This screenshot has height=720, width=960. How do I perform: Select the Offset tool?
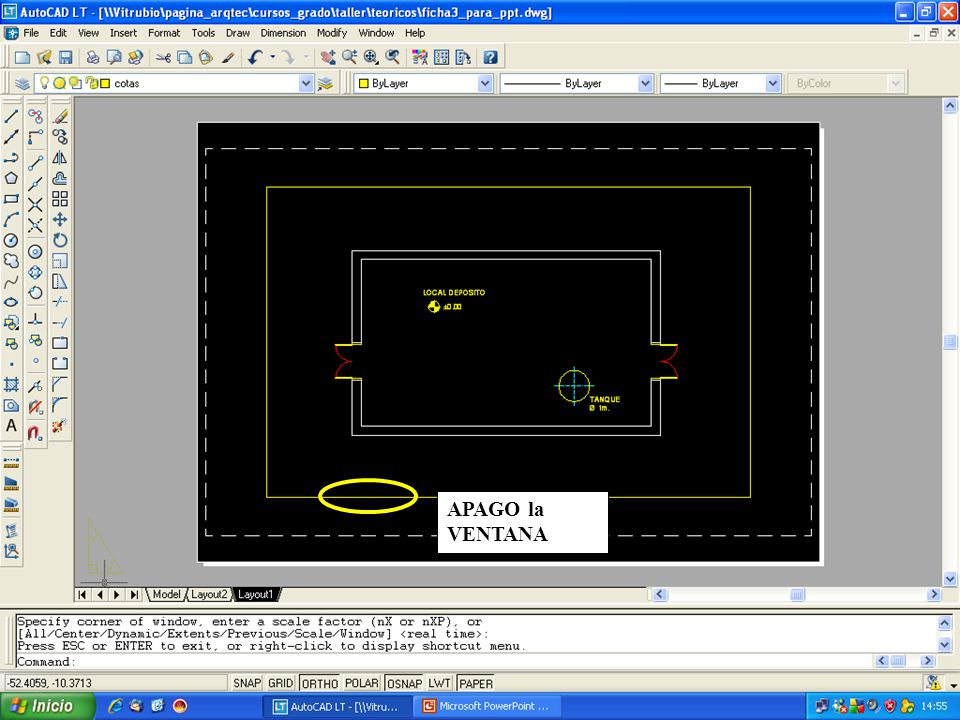pos(60,178)
